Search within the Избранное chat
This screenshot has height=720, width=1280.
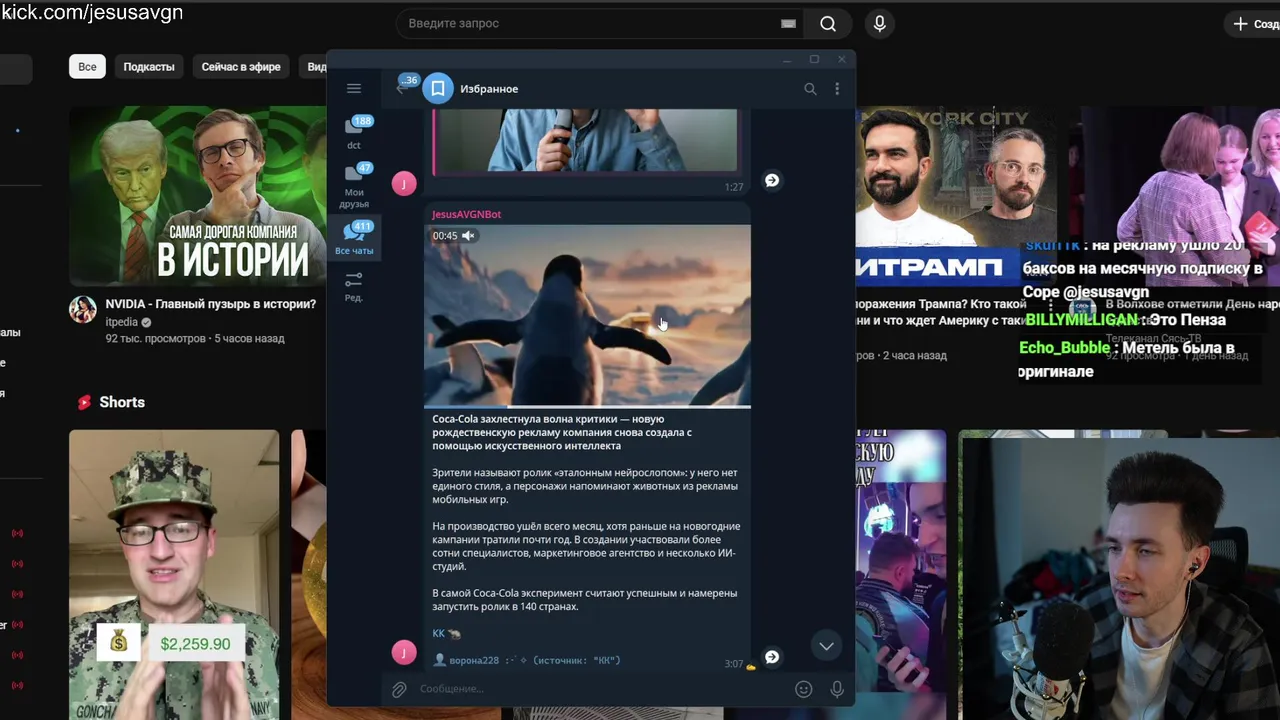point(810,89)
